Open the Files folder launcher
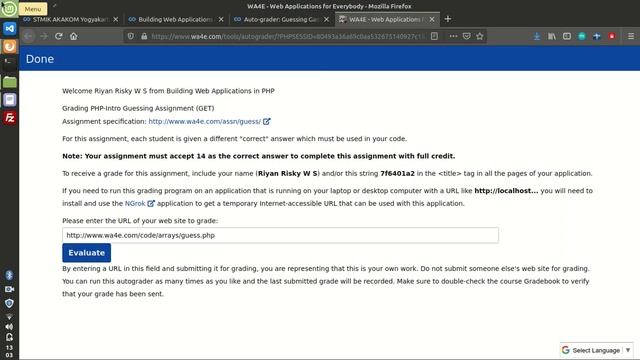 tap(9, 82)
